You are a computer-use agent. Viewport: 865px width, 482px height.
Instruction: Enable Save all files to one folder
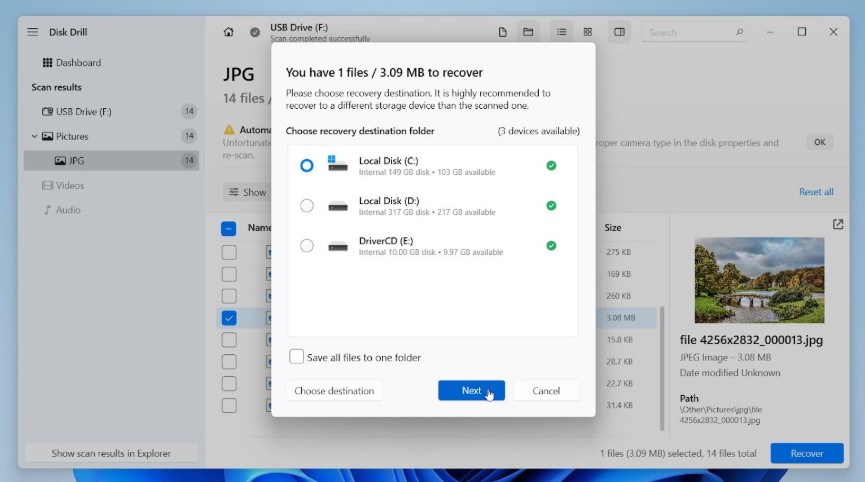[x=296, y=357]
